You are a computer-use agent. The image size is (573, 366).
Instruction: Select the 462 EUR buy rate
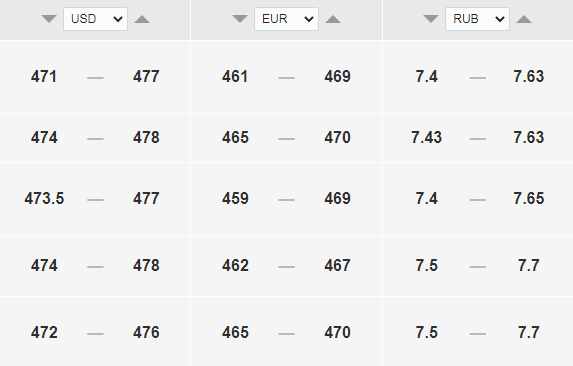[235, 266]
